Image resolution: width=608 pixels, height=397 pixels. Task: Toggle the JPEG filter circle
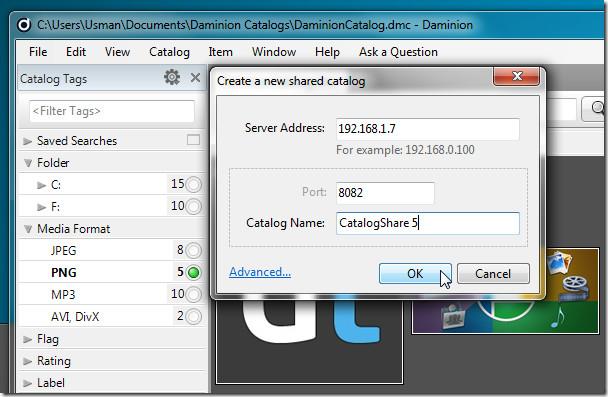(193, 251)
